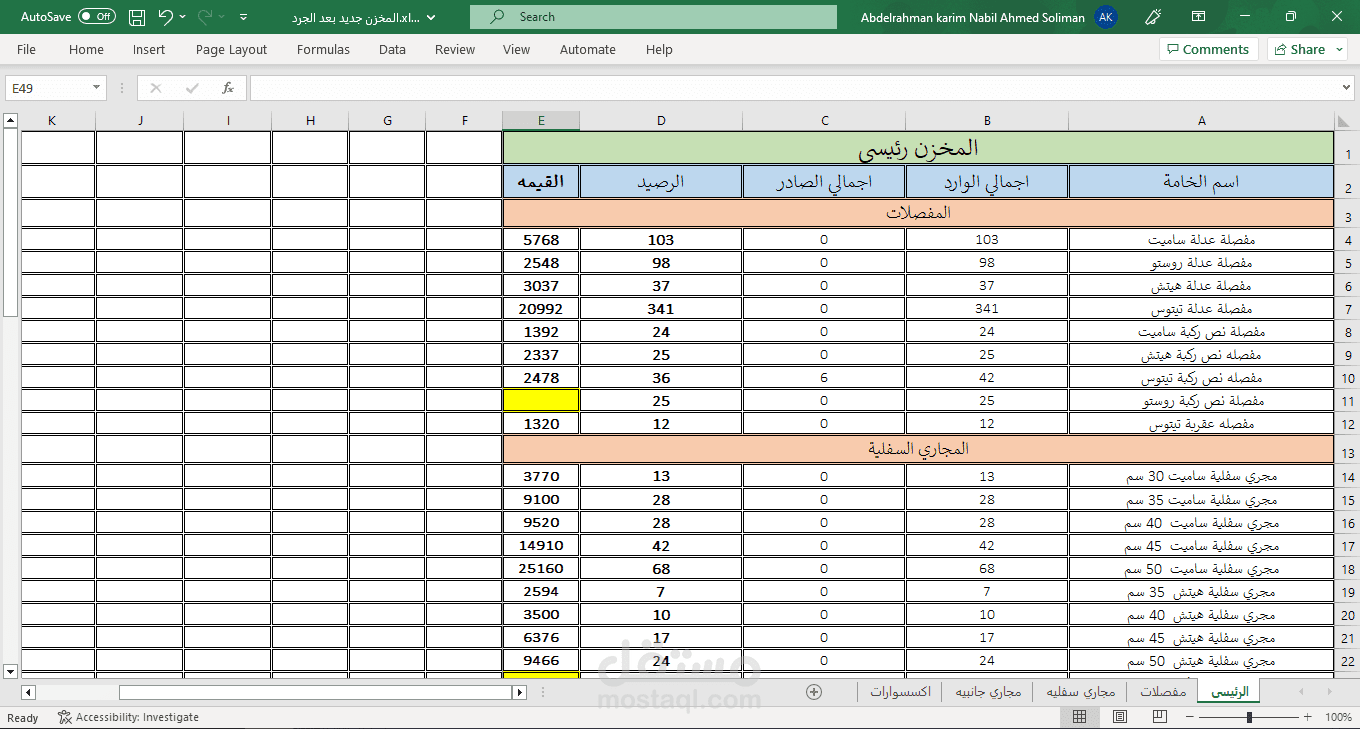Switch to the Home tab
The image size is (1360, 729).
(86, 49)
